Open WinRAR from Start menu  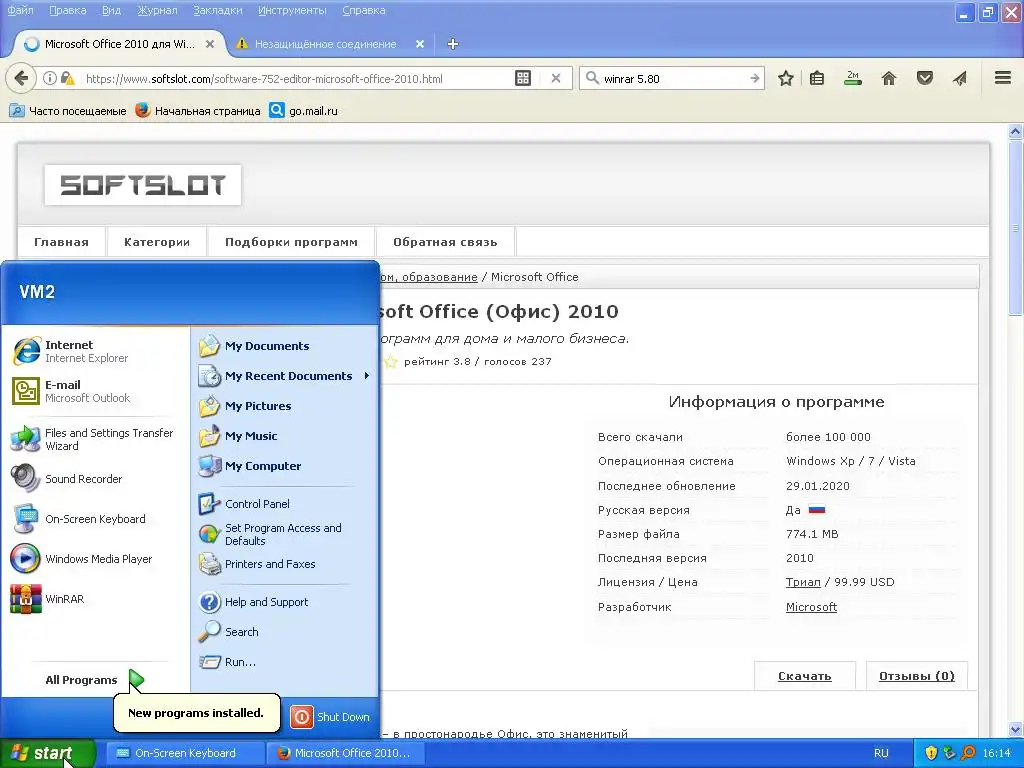tap(47, 599)
